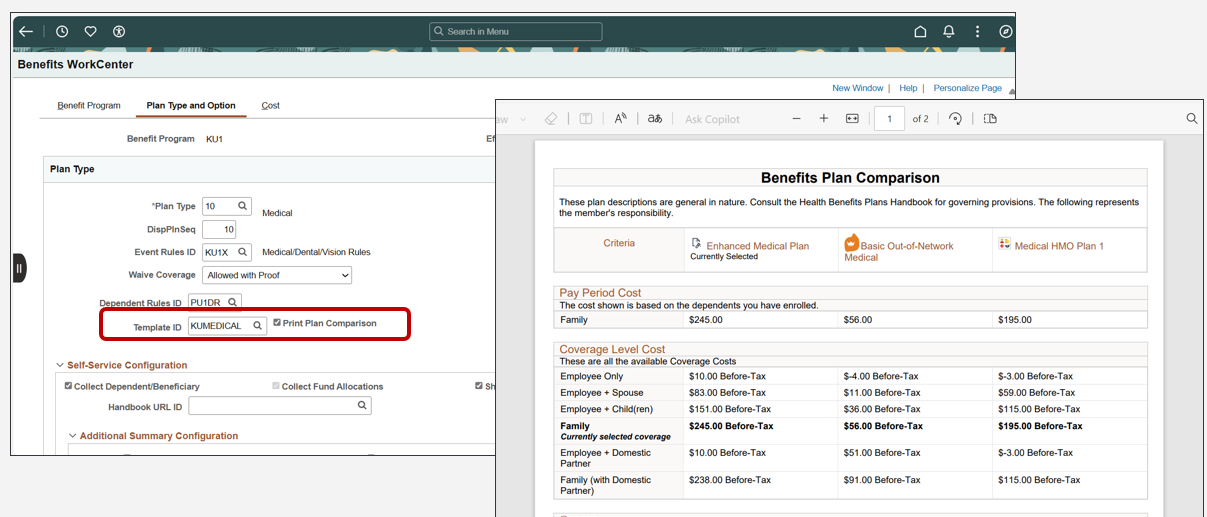1207x517 pixels.
Task: Click $238.00 Before-Tax in Family with Domestic Partner row
Action: 730,480
